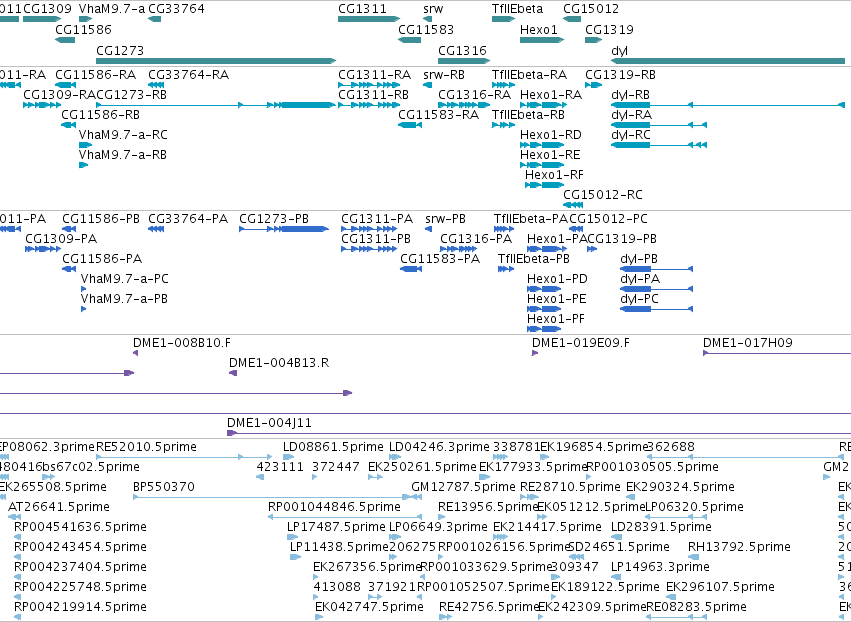Open the dyl-PC protein label
Viewport: 851px width, 622px height.
click(639, 299)
